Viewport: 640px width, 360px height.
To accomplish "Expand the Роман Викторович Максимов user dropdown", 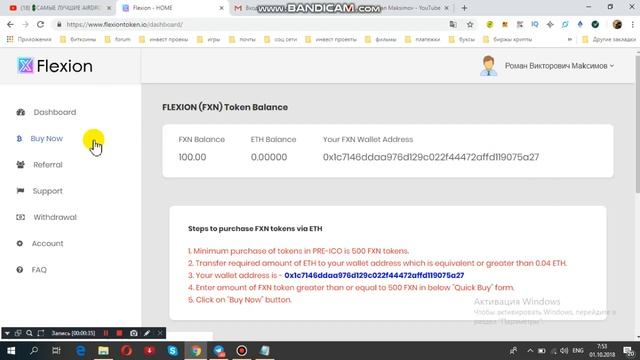I will (x=559, y=66).
